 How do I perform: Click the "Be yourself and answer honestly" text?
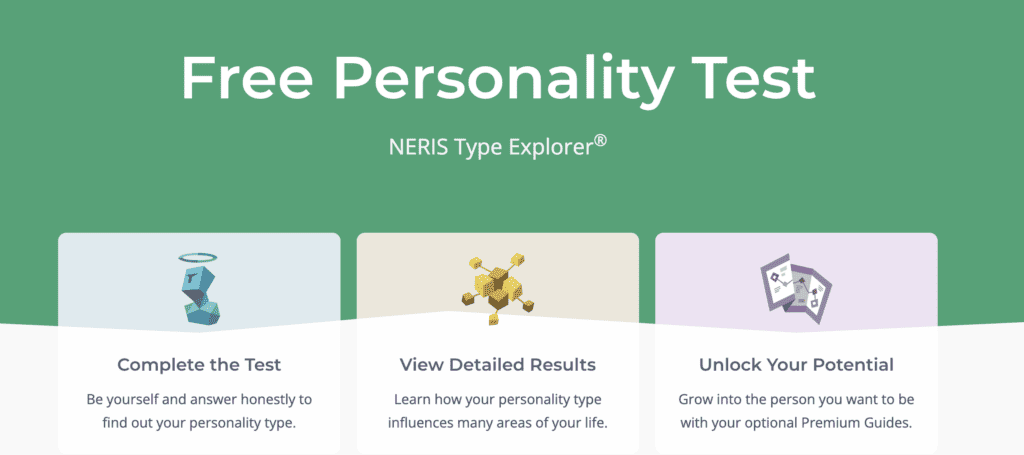[x=199, y=399]
